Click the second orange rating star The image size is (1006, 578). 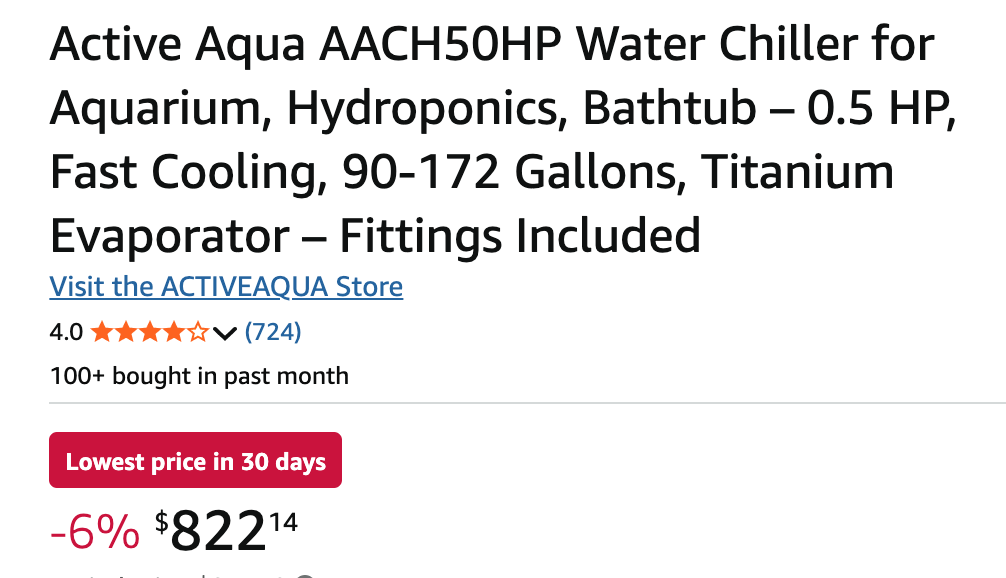pos(124,332)
